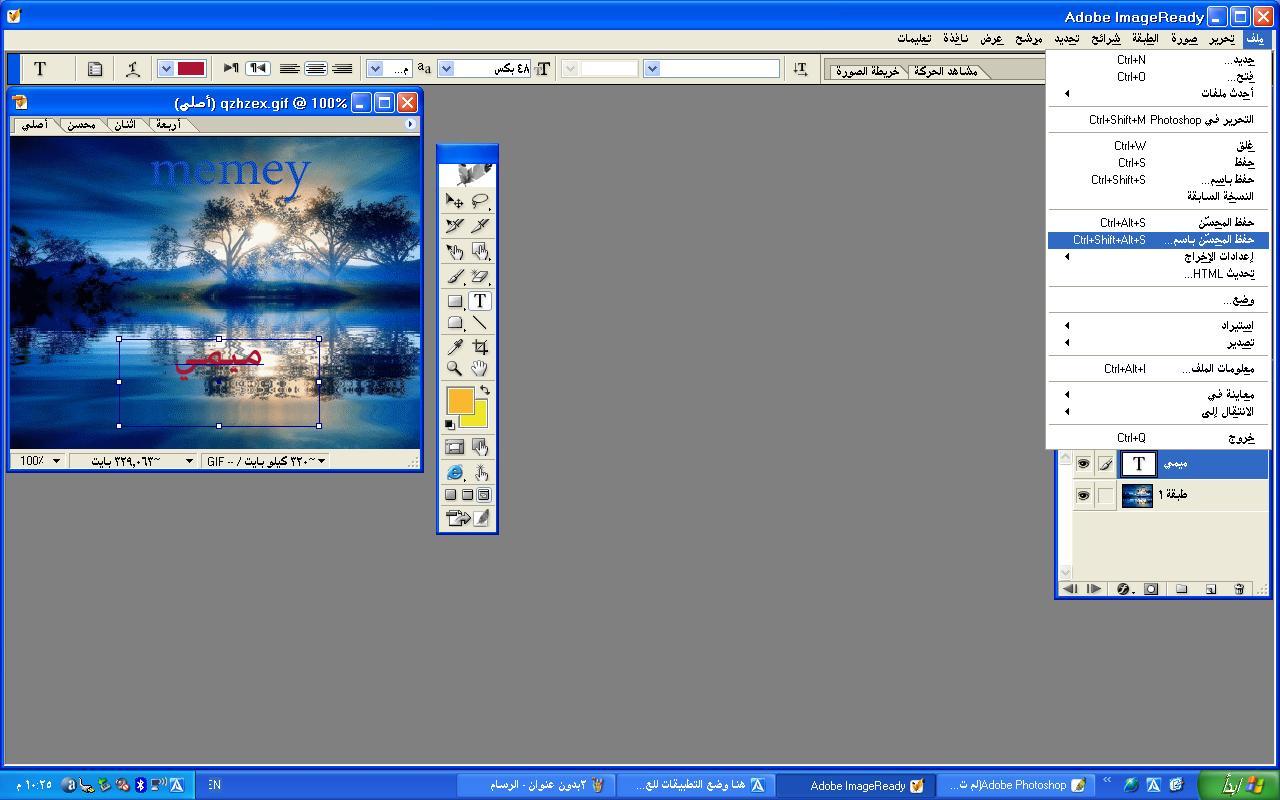Image resolution: width=1280 pixels, height=800 pixels.
Task: Click Adobe ImageReady in the taskbar
Action: tap(856, 785)
